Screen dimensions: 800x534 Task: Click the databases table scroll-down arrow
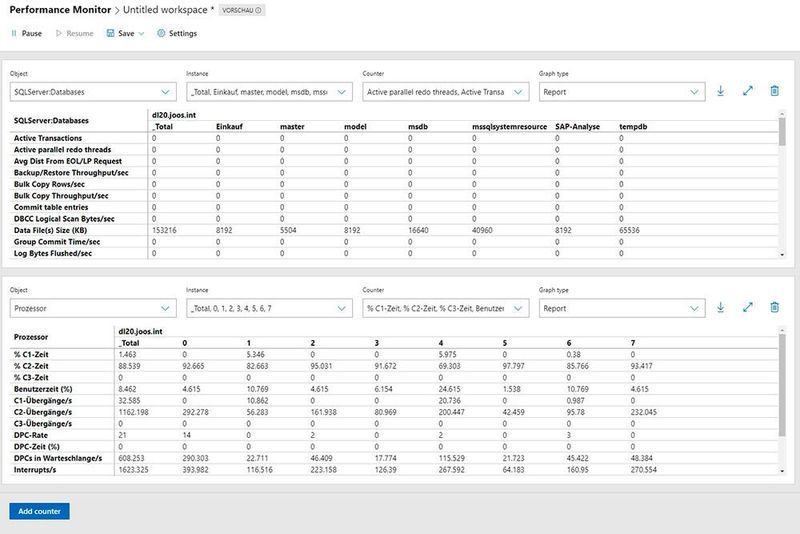[782, 255]
